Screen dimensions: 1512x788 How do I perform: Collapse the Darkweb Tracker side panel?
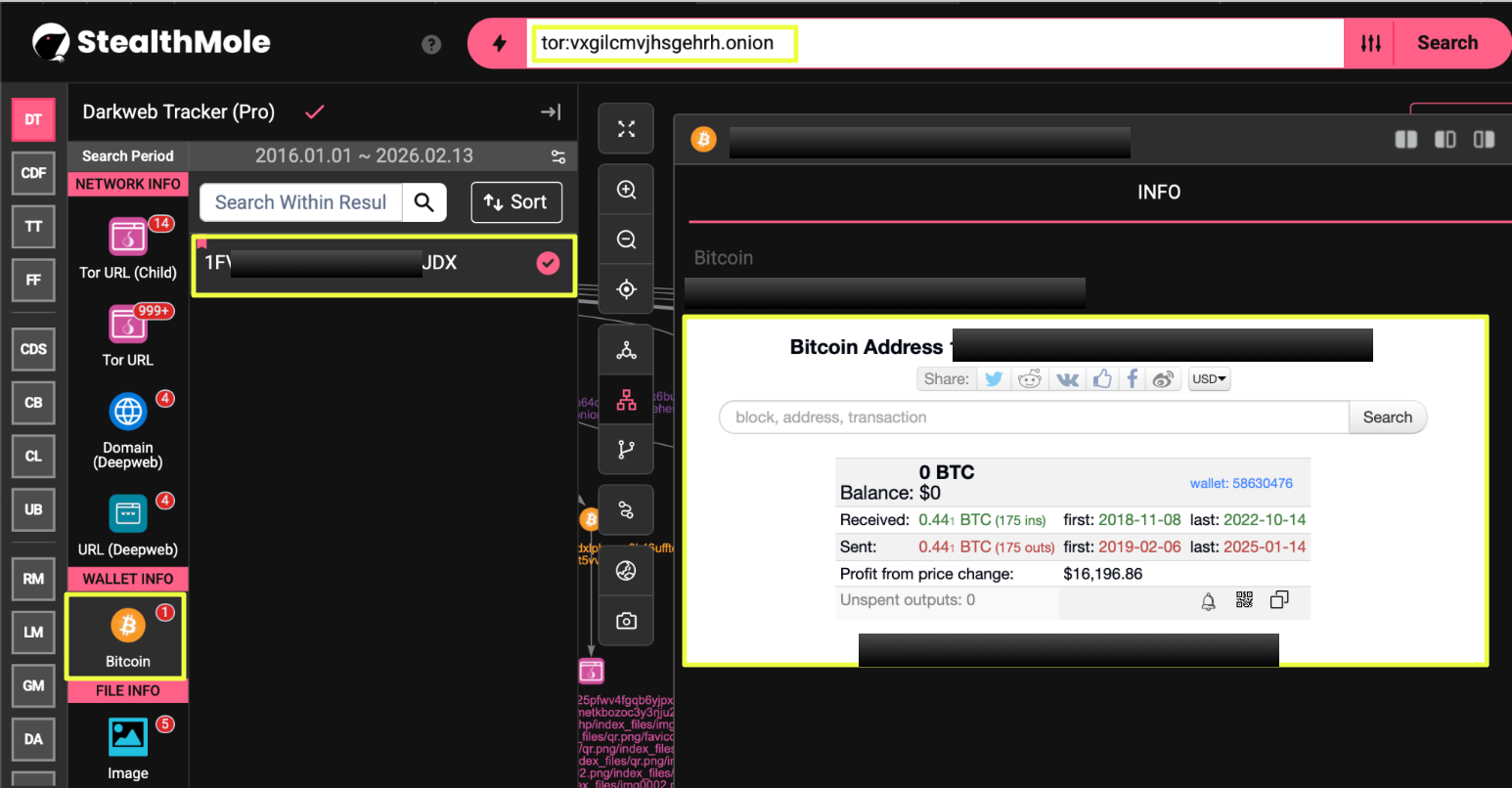551,112
